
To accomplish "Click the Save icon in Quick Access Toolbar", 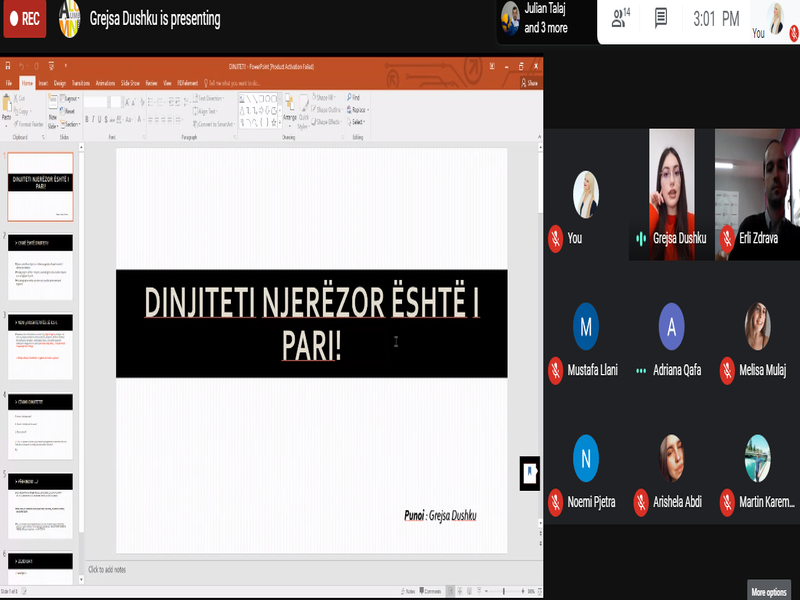I will coord(8,66).
